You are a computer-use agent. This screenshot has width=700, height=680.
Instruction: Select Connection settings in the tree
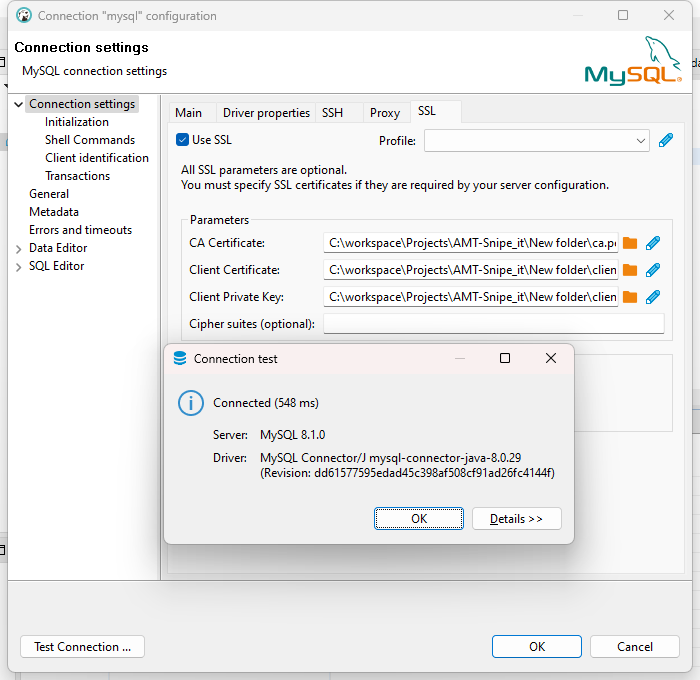82,104
